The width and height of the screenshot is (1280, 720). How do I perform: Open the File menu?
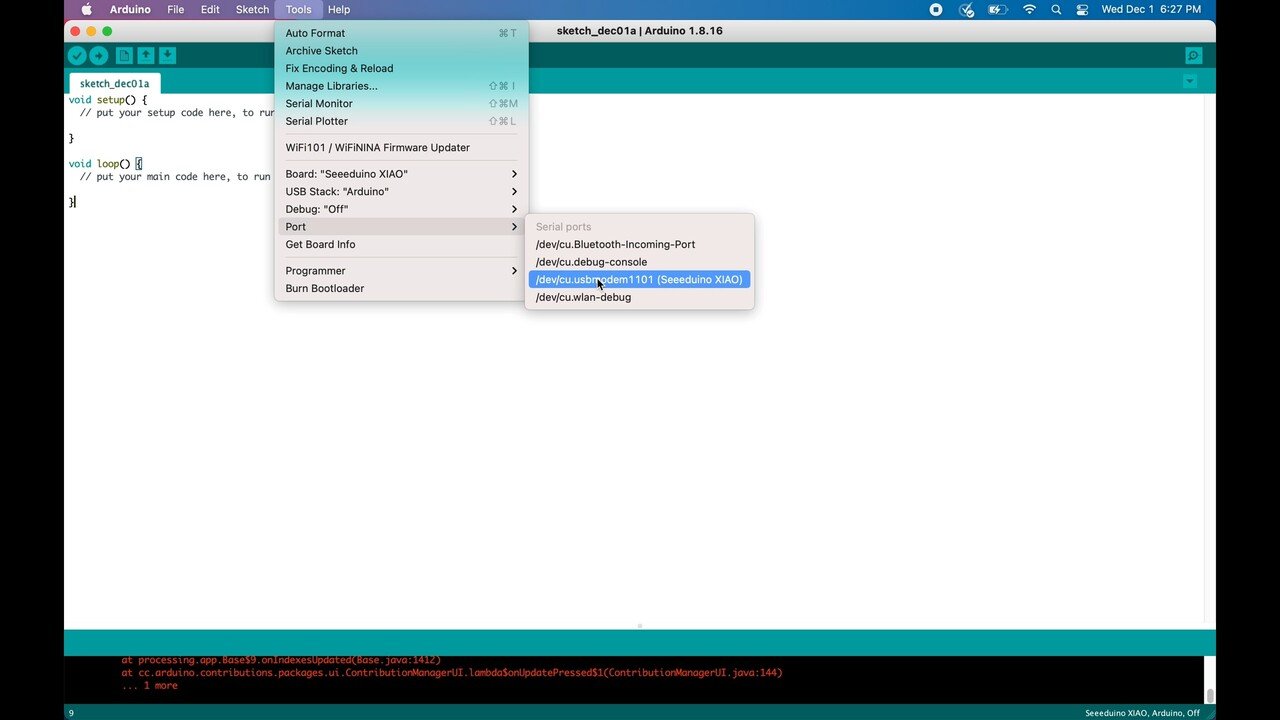tap(175, 10)
